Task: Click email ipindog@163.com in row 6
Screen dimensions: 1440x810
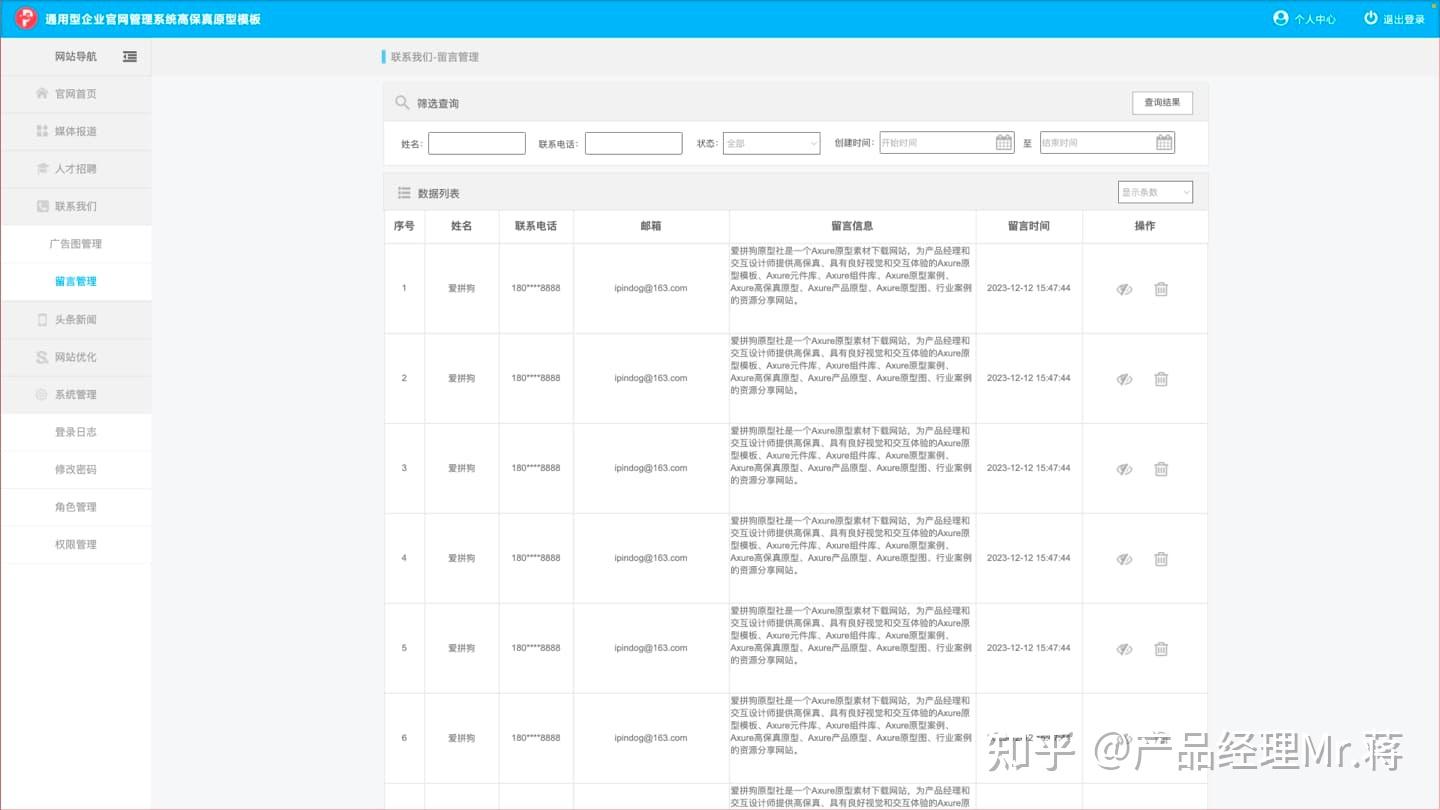Action: tap(651, 738)
